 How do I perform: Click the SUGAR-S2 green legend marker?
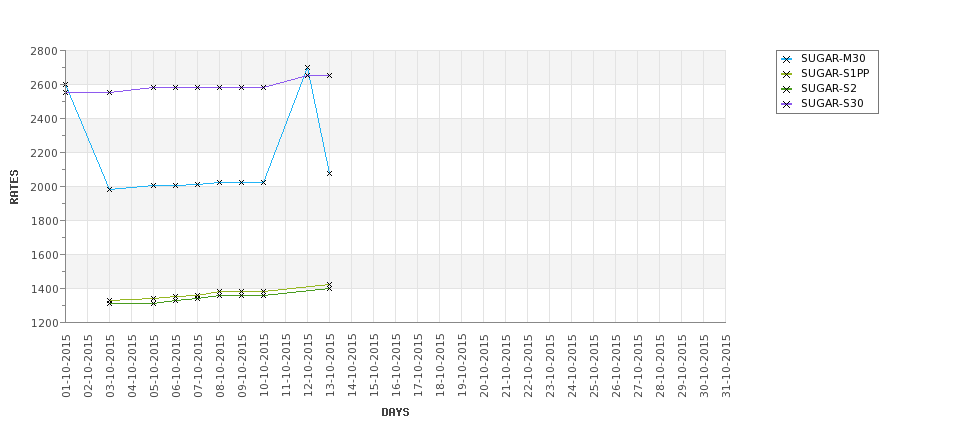point(787,89)
